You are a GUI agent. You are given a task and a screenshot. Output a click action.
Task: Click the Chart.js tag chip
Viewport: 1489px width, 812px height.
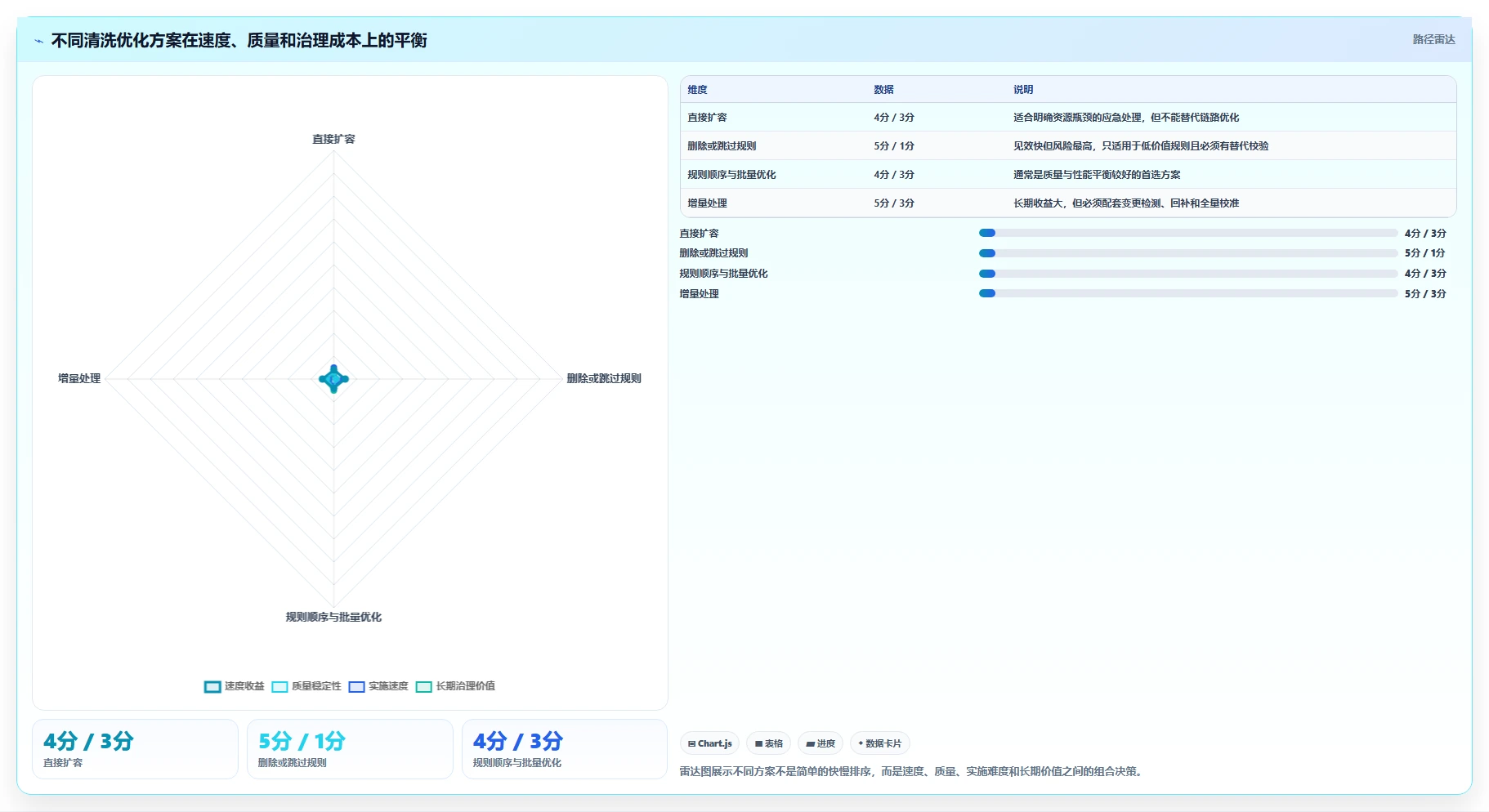[709, 743]
